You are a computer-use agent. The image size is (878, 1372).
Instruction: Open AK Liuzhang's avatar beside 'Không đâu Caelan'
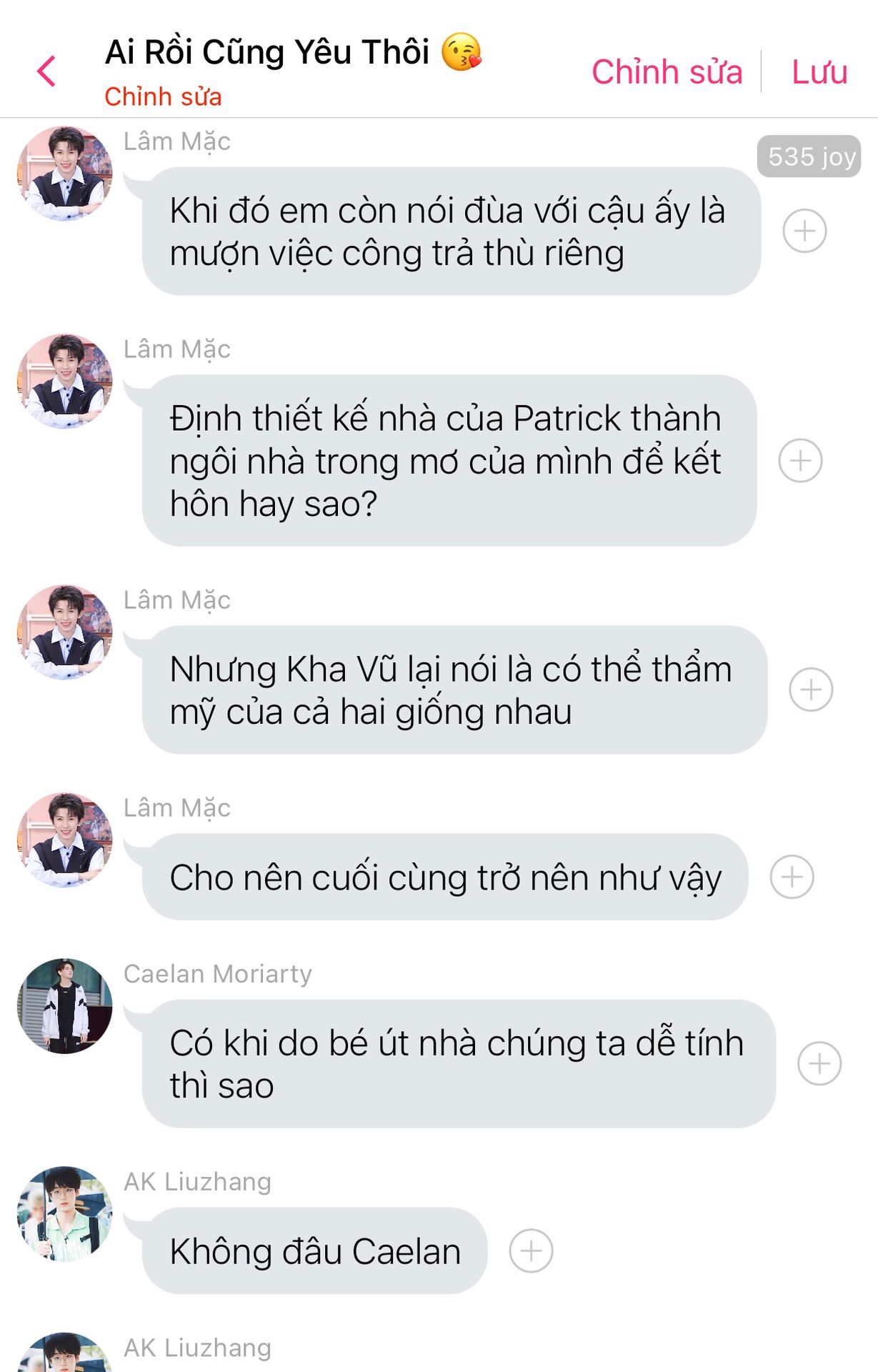(65, 1214)
